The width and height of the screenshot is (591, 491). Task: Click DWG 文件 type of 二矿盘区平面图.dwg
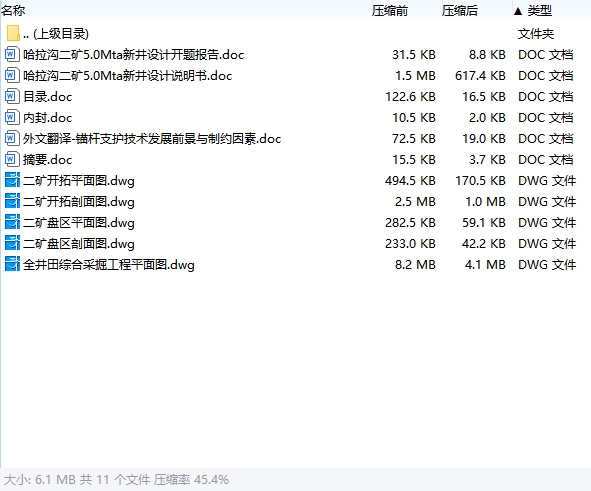(547, 223)
